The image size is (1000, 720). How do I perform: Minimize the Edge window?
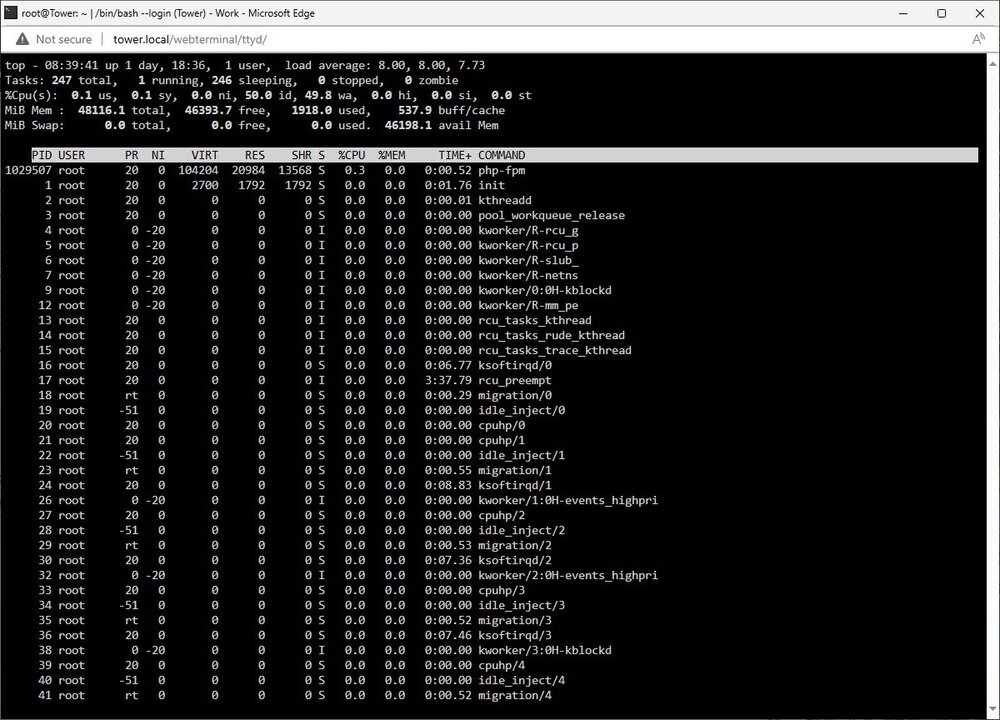tap(903, 13)
